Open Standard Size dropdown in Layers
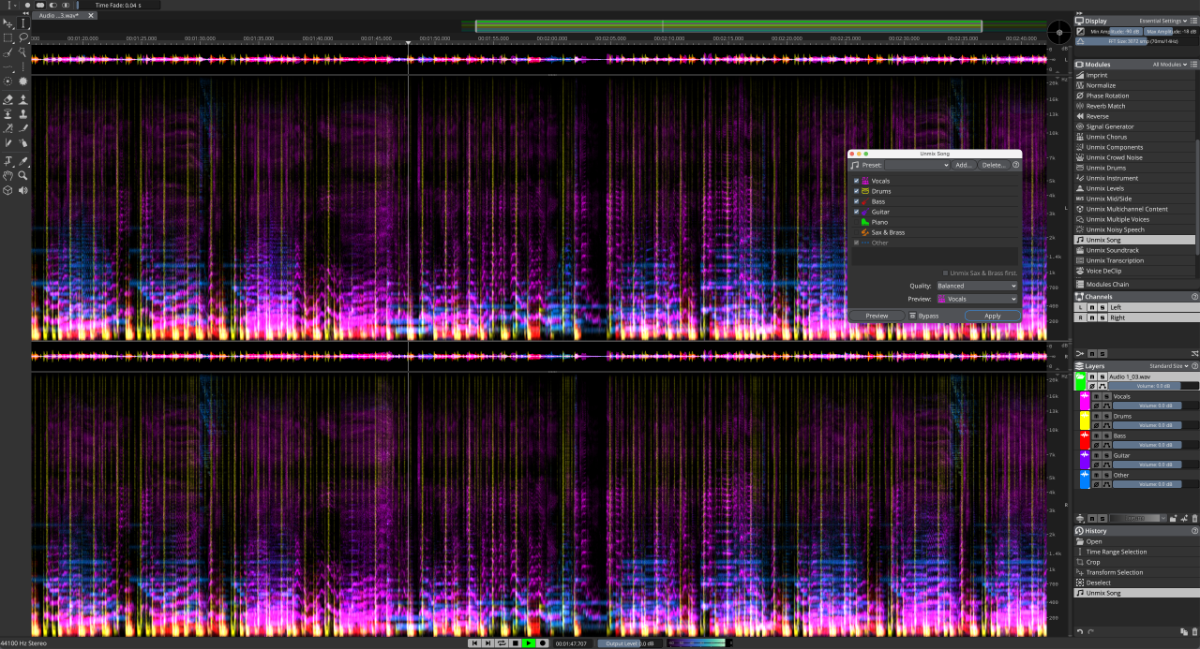 click(1169, 366)
